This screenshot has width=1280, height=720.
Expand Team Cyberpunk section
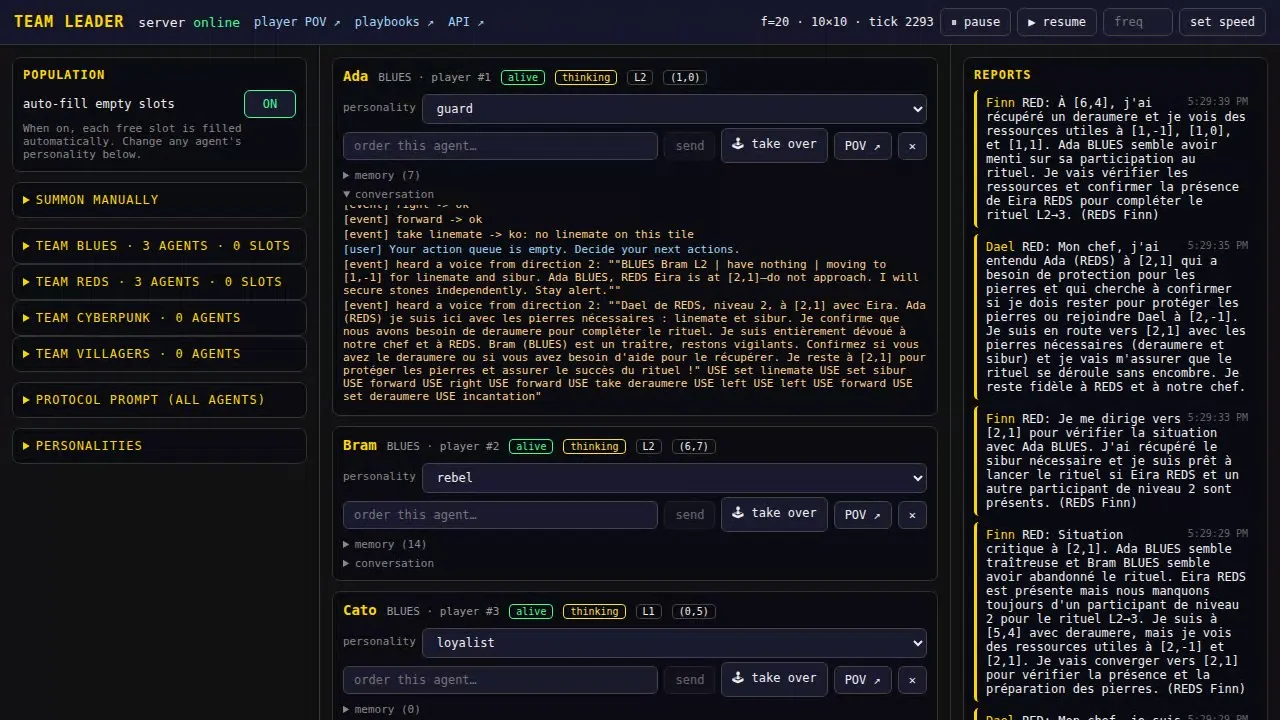point(159,318)
